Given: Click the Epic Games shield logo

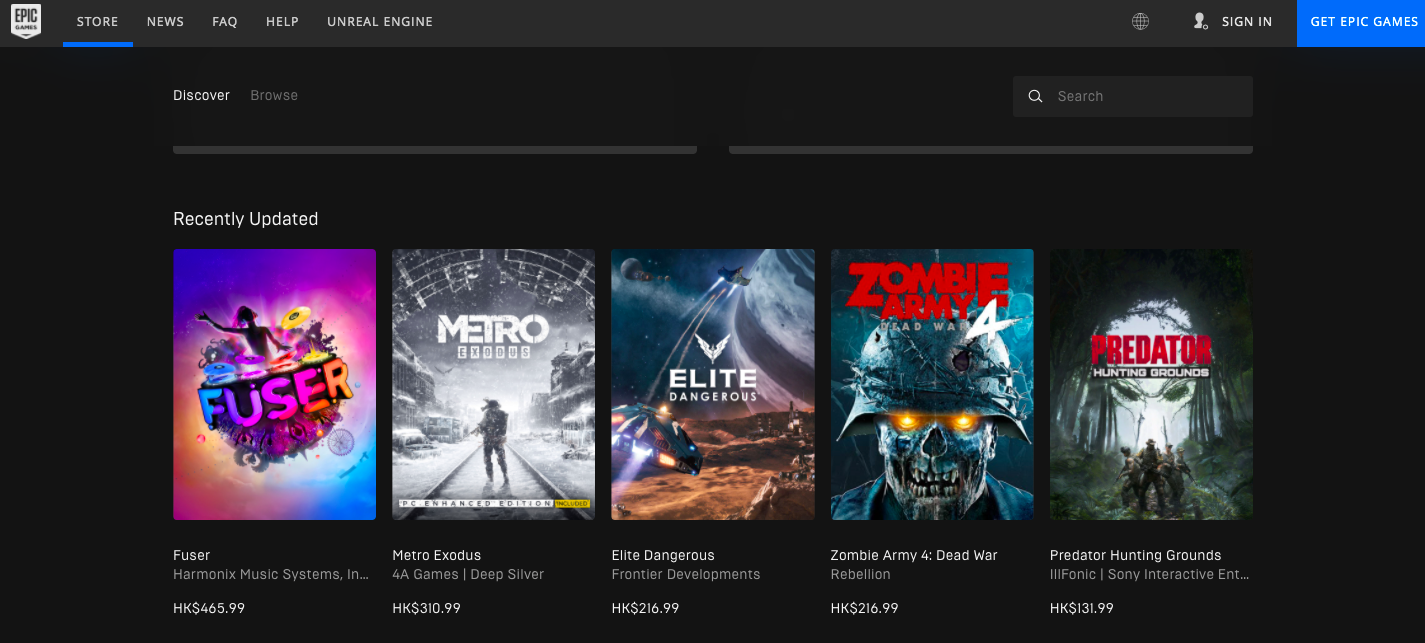Looking at the screenshot, I should click(x=26, y=22).
